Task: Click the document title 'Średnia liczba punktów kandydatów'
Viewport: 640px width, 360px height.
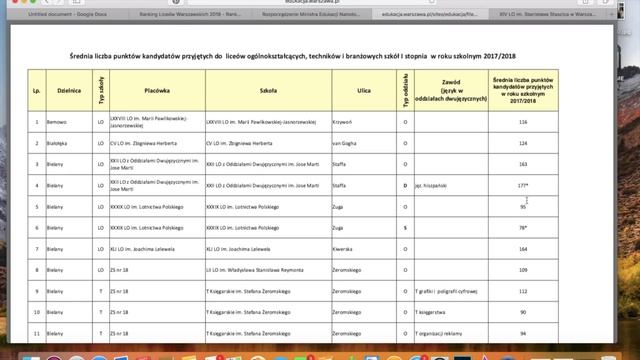Action: (x=293, y=56)
